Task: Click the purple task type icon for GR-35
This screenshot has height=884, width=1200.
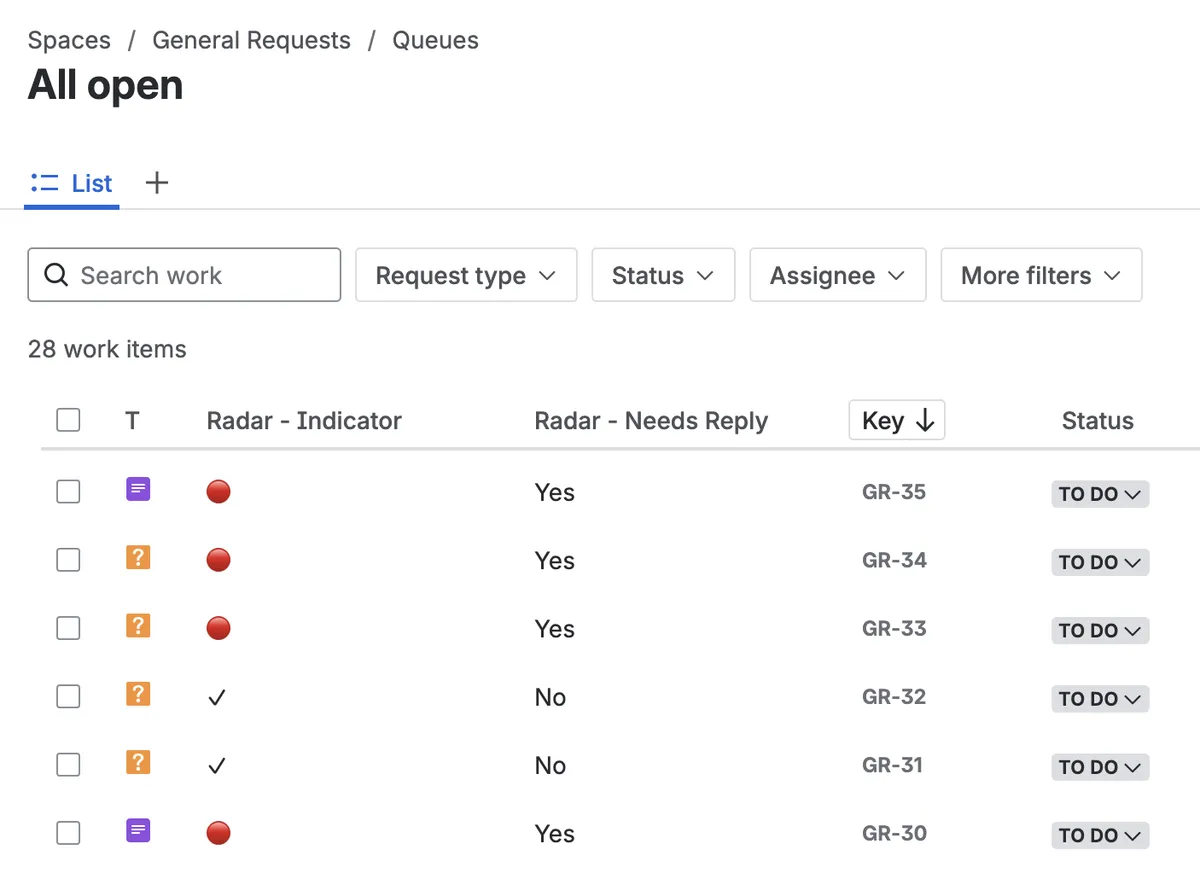Action: click(x=138, y=490)
